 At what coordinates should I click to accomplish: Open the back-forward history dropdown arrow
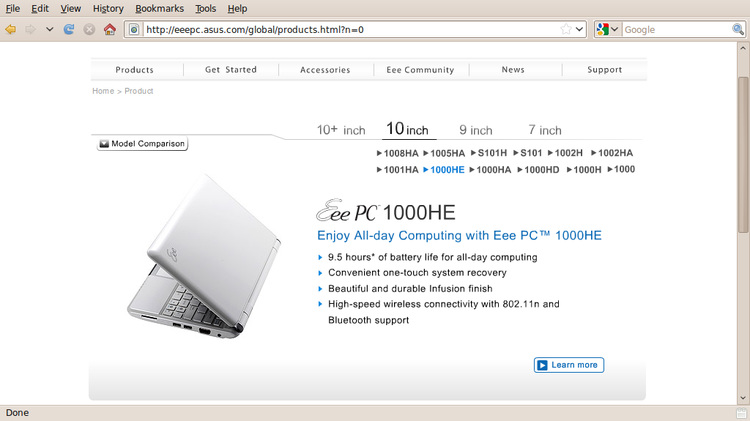coord(49,30)
